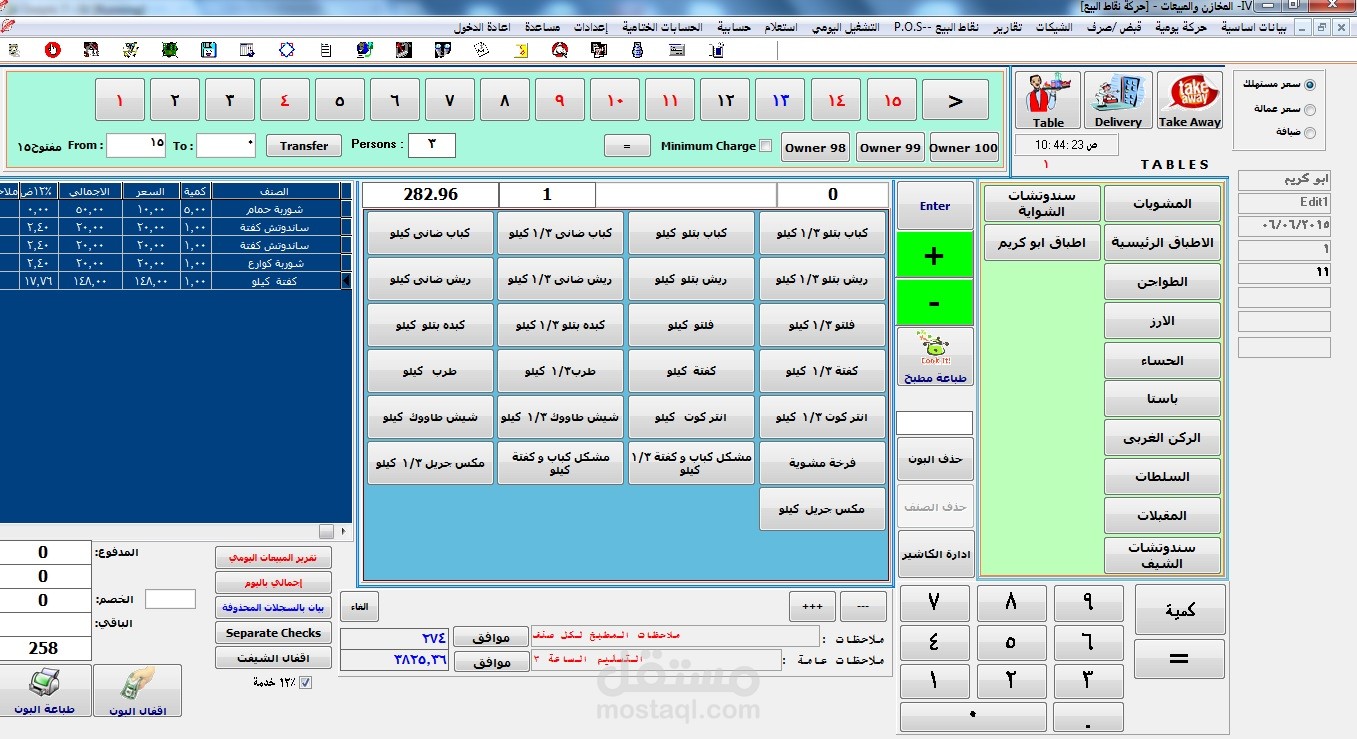1357x739 pixels.
Task: Select table ١٣ button
Action: [x=780, y=100]
